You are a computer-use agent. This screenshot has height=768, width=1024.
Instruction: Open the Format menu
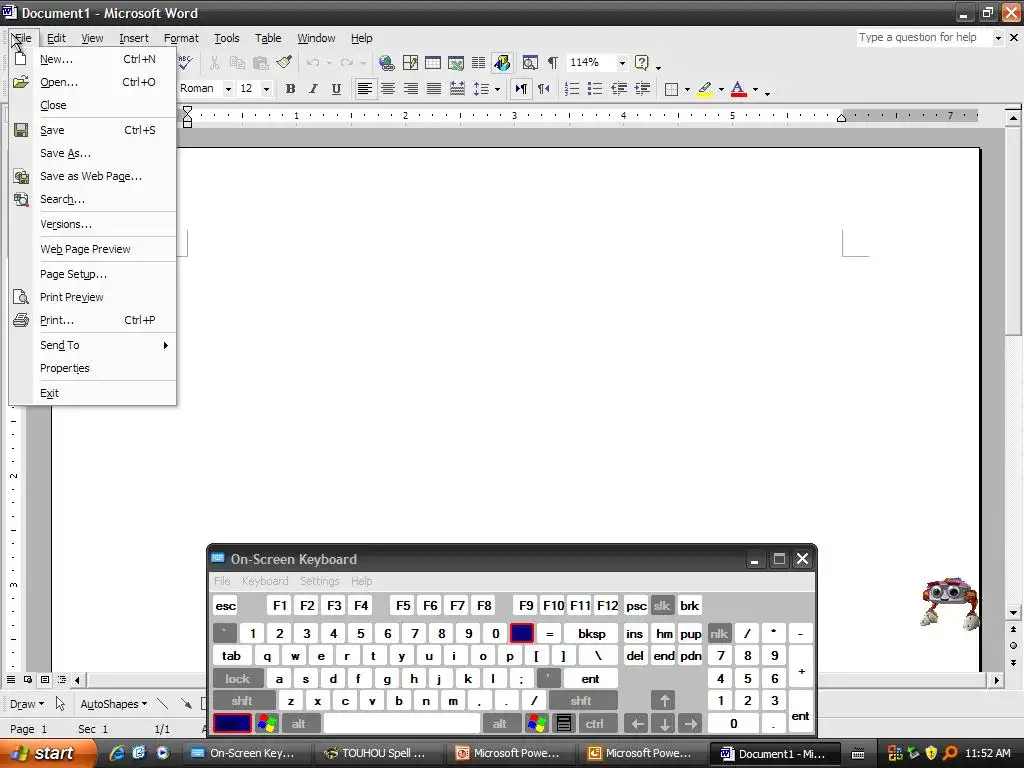click(181, 38)
